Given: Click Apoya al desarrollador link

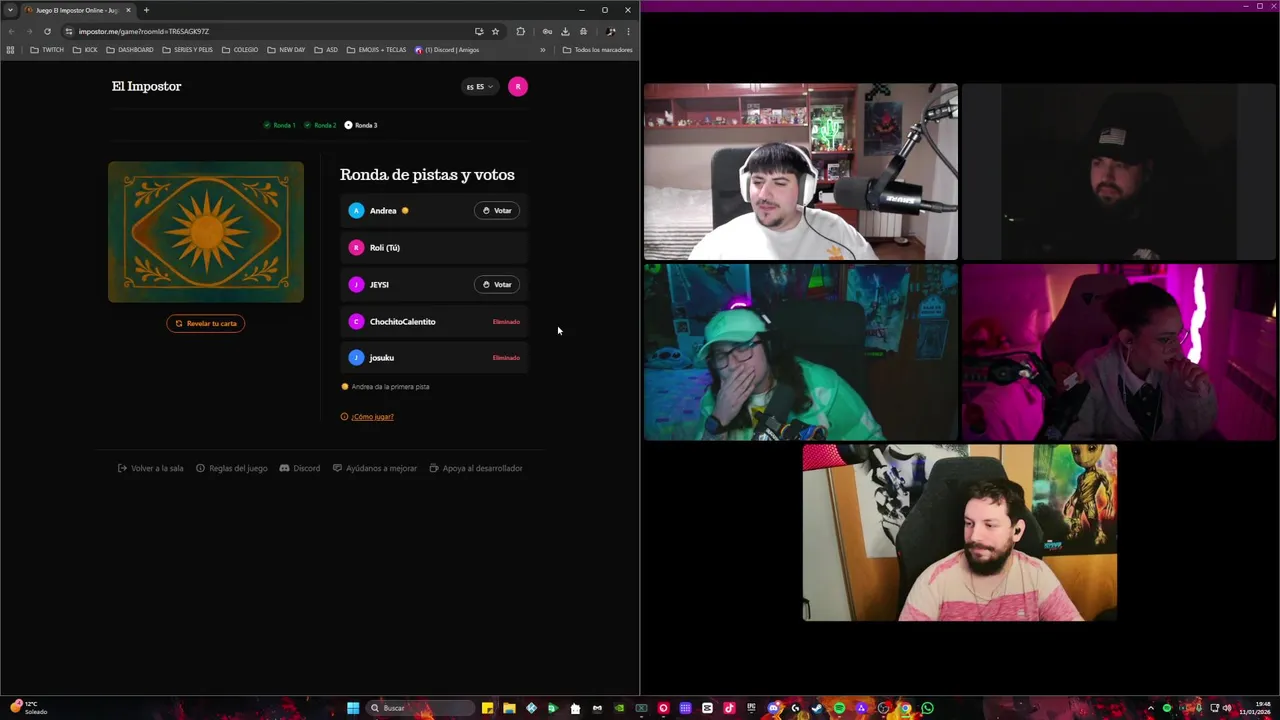Looking at the screenshot, I should [476, 468].
